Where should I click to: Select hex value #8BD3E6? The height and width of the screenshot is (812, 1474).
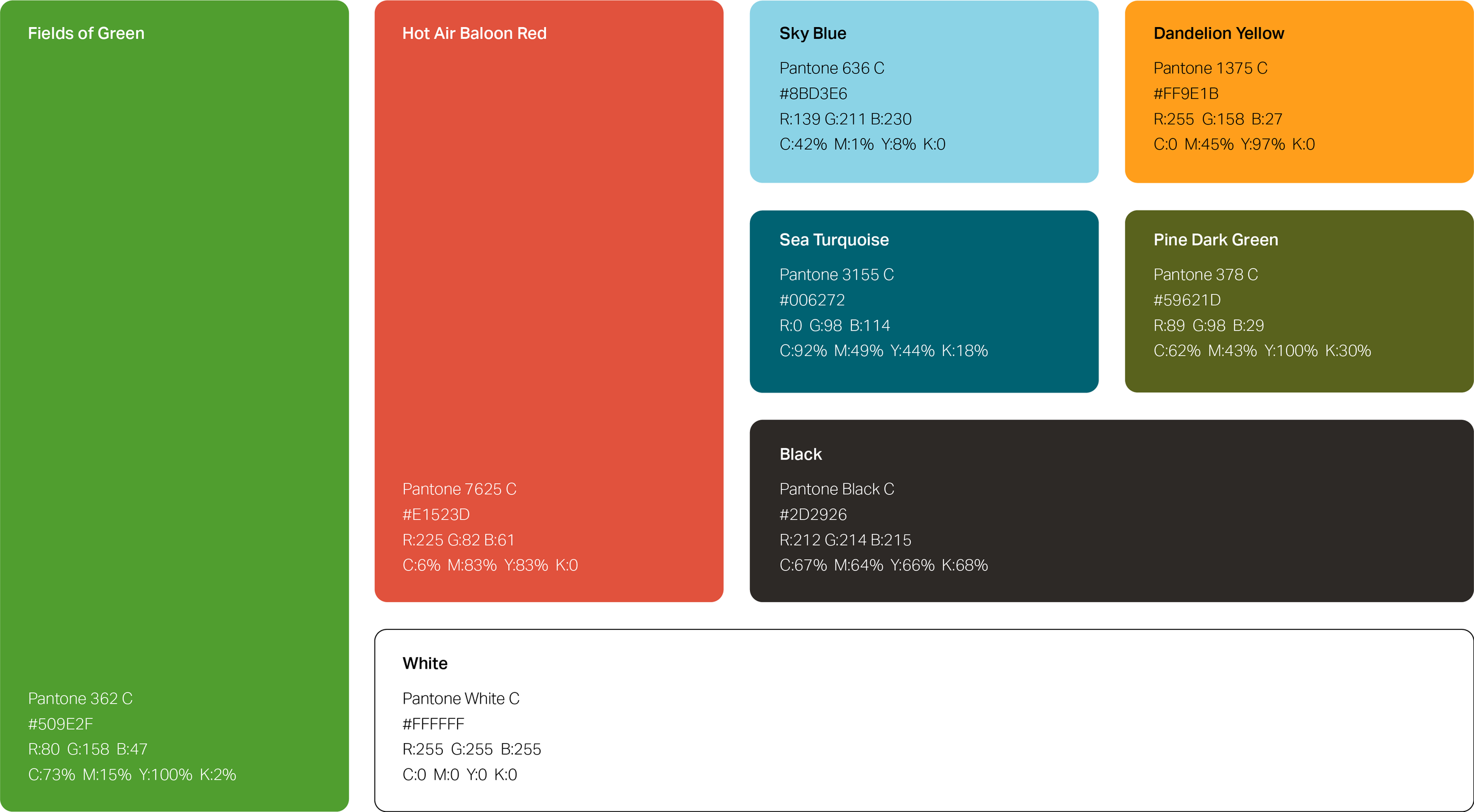click(813, 94)
